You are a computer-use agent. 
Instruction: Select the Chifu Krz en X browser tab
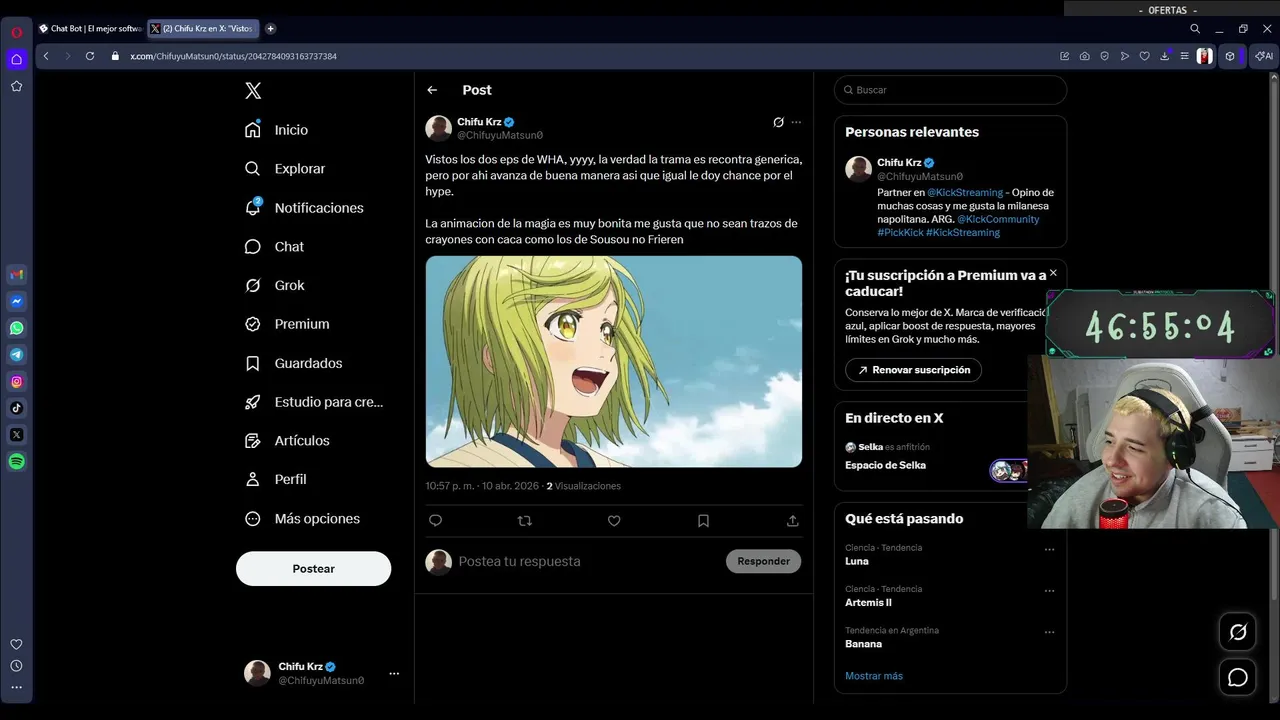(203, 29)
